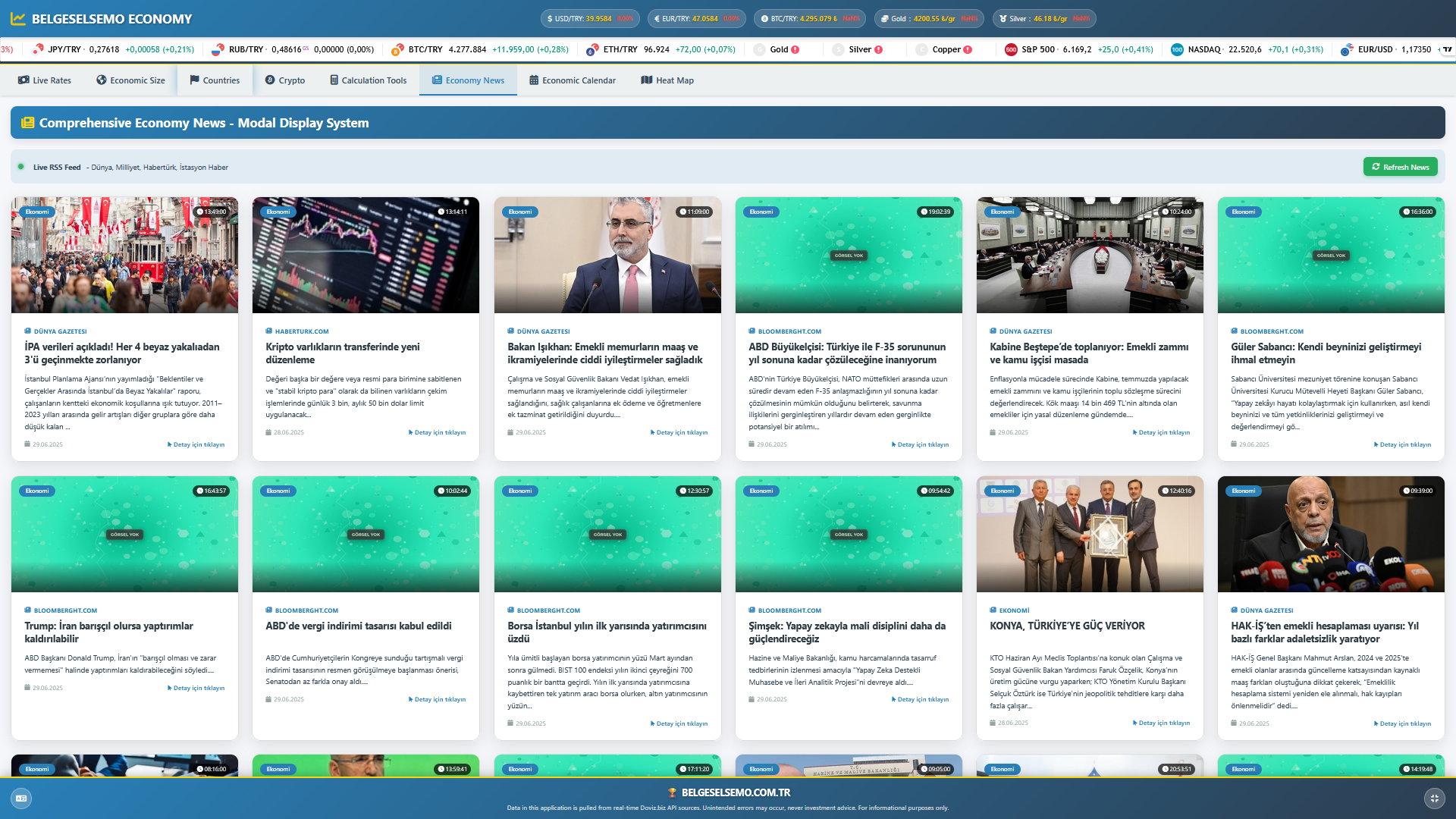Click BELGESELSEMO.COM.TR footer link
Image resolution: width=1456 pixels, height=819 pixels.
point(735,792)
